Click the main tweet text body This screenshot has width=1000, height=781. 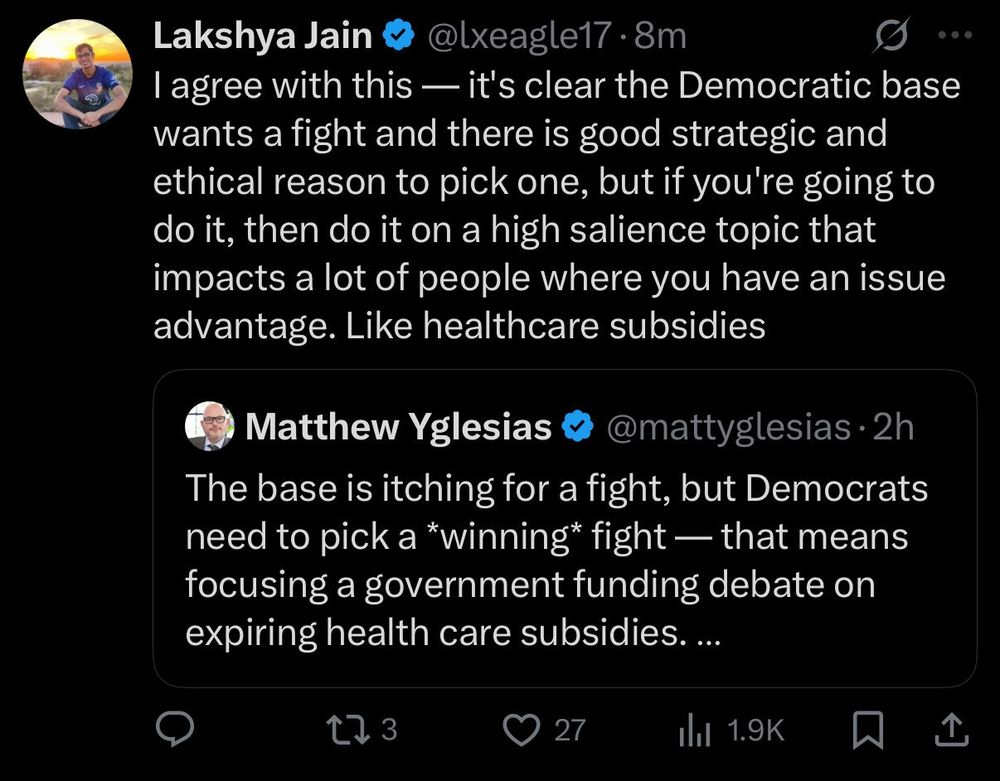pos(555,205)
